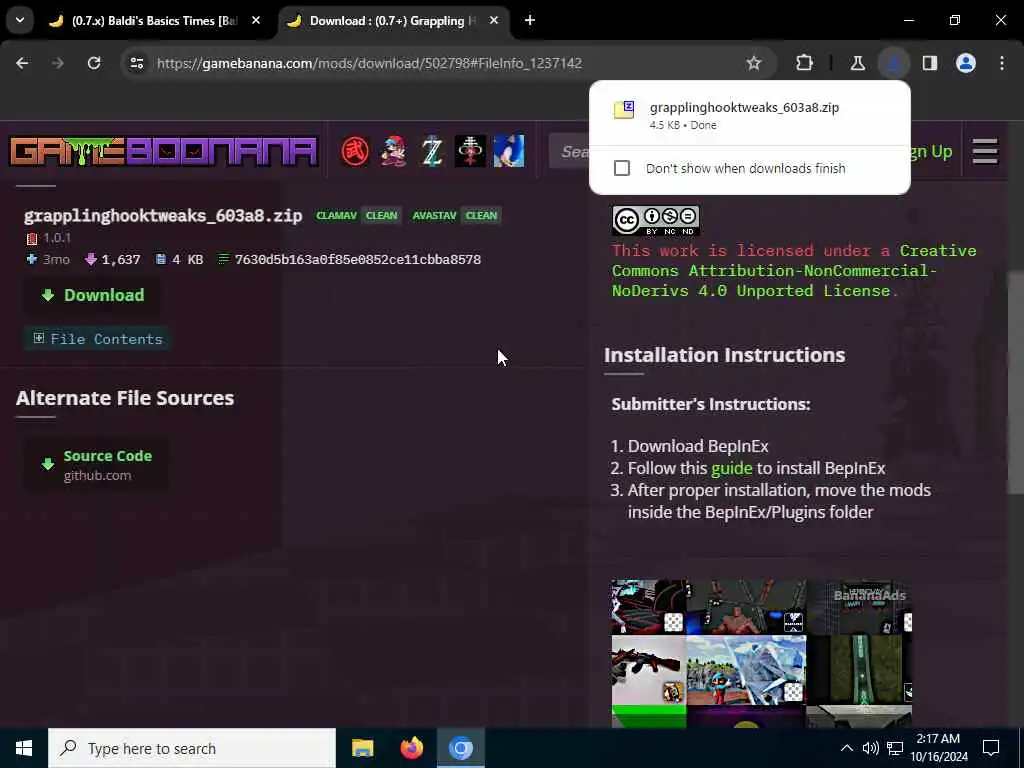Open File Explorer from the taskbar
The height and width of the screenshot is (768, 1024).
tap(362, 748)
